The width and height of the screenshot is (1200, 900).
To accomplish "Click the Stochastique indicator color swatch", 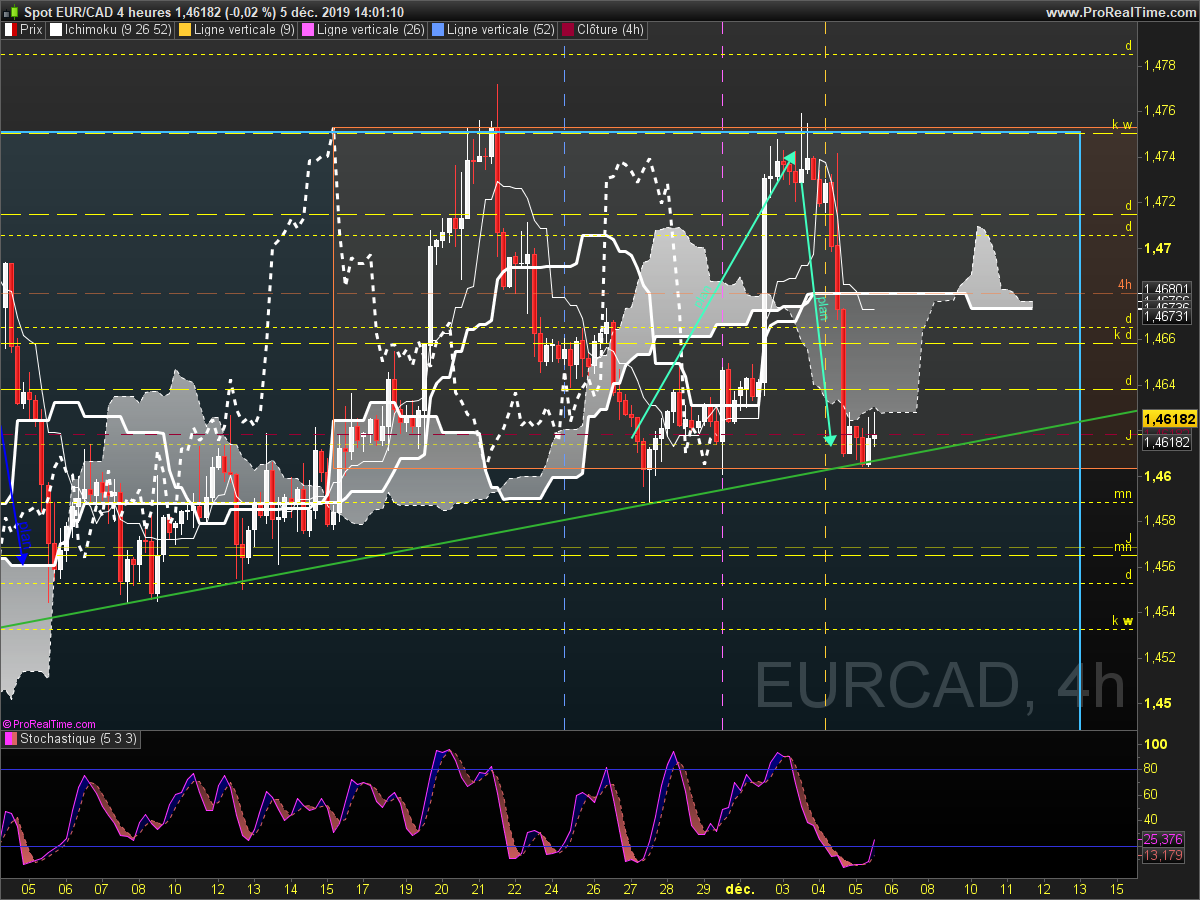I will point(11,739).
